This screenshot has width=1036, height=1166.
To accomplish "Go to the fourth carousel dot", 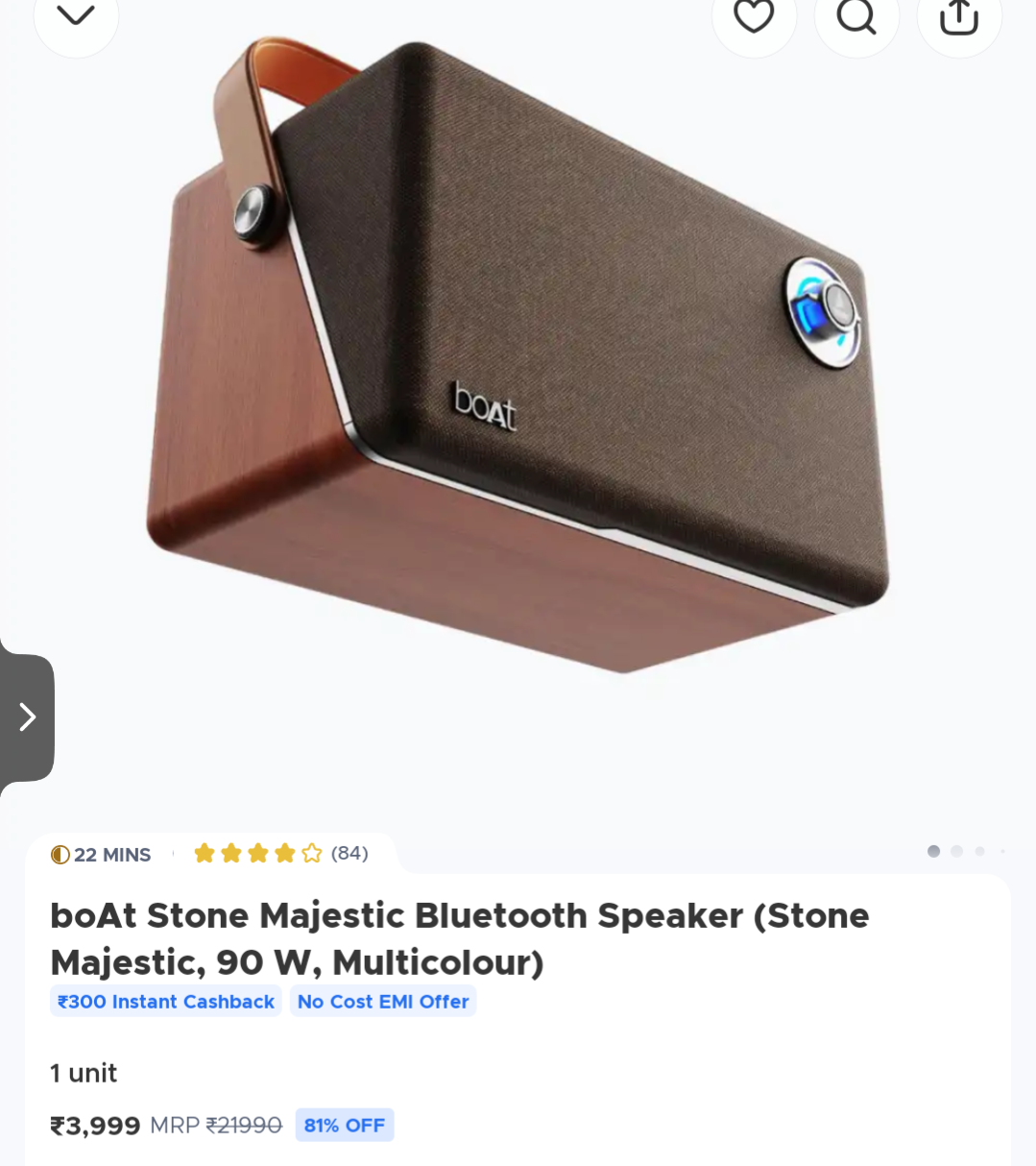I will click(1002, 851).
